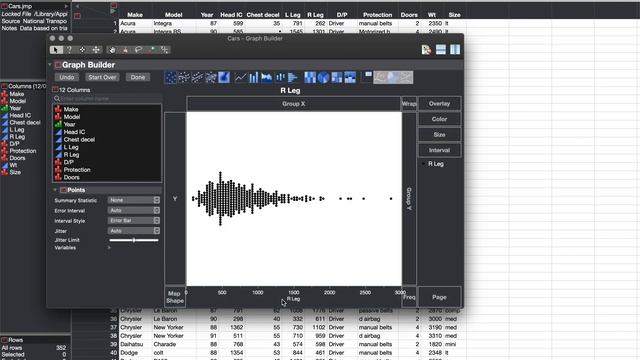640x360 pixels.
Task: Click the Rows panel red triangle in Cars table
Action: [x=4, y=340]
